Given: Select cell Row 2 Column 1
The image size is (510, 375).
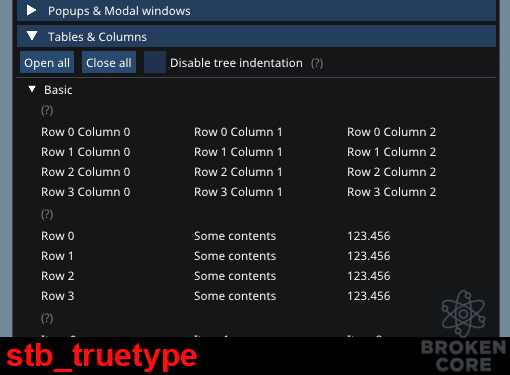Looking at the screenshot, I should click(238, 172).
